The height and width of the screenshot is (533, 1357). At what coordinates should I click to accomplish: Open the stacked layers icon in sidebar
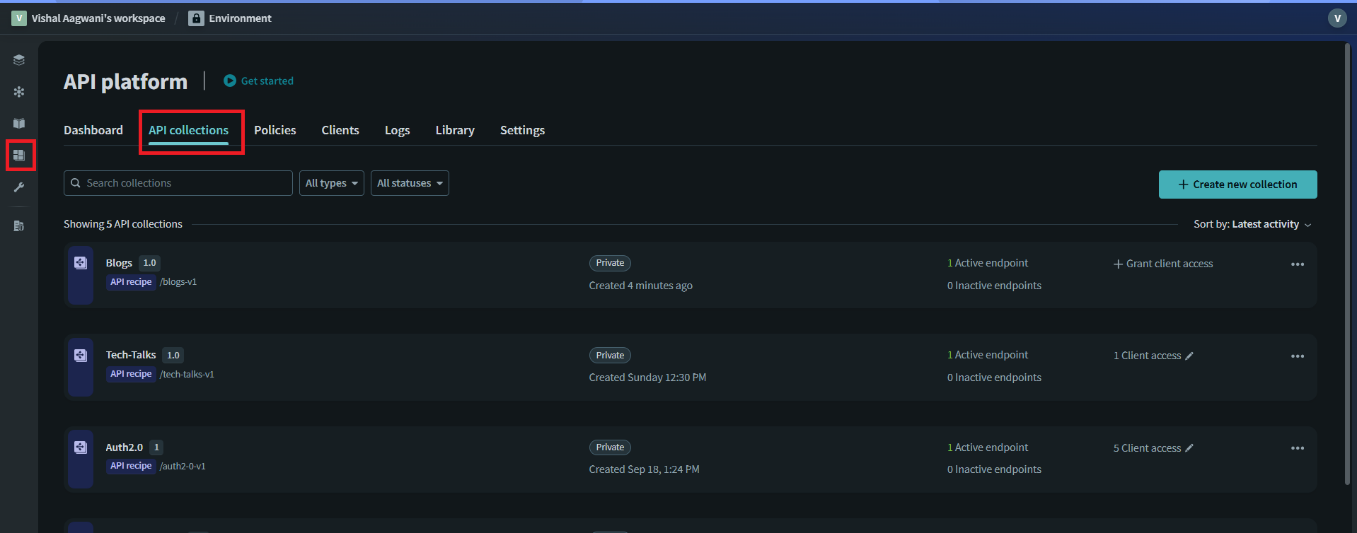pyautogui.click(x=19, y=60)
